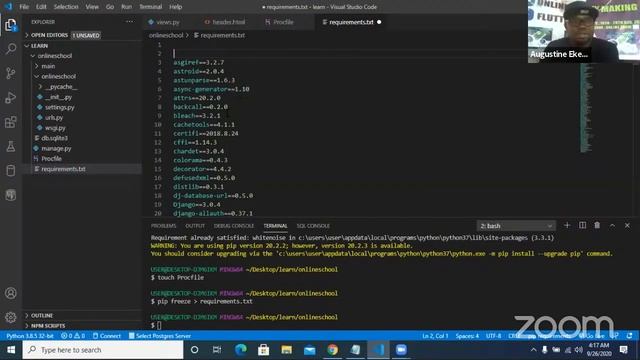640x360 pixels.
Task: Open the Test beaker view
Action: point(11,146)
